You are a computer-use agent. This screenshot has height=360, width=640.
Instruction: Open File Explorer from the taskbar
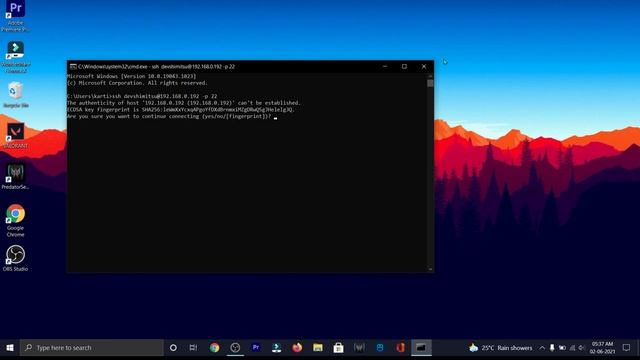coord(318,348)
